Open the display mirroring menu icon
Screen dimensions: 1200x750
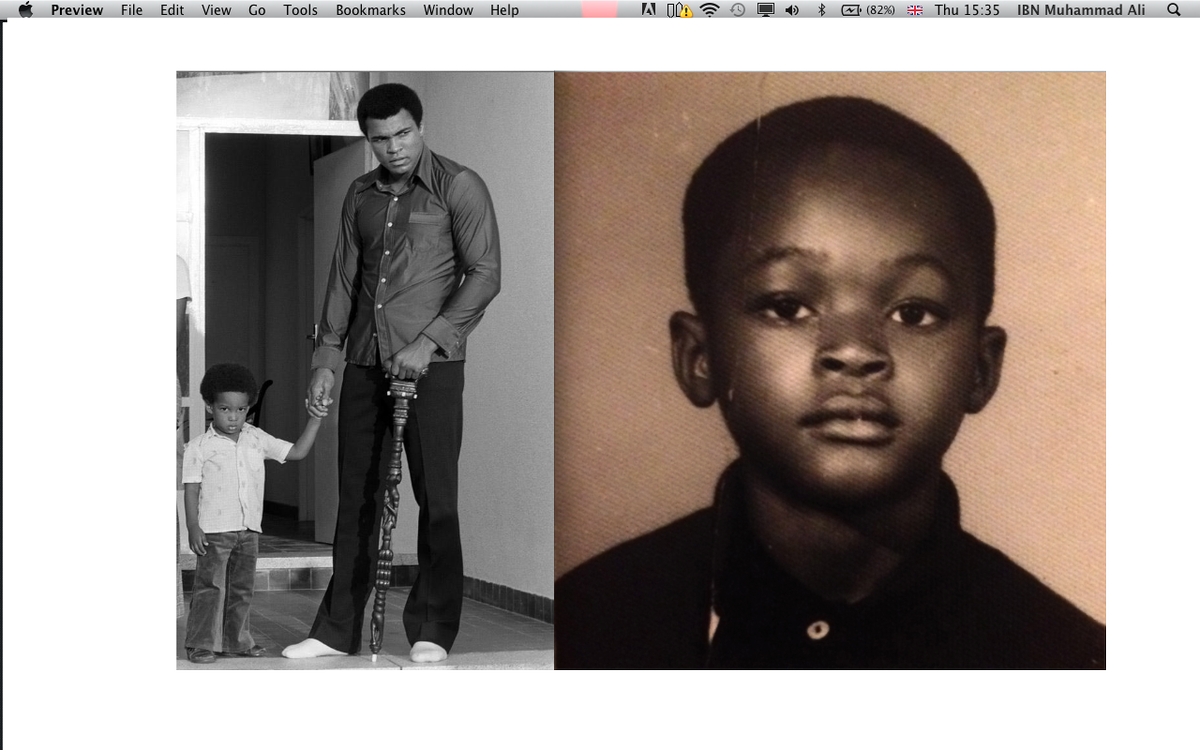[765, 10]
